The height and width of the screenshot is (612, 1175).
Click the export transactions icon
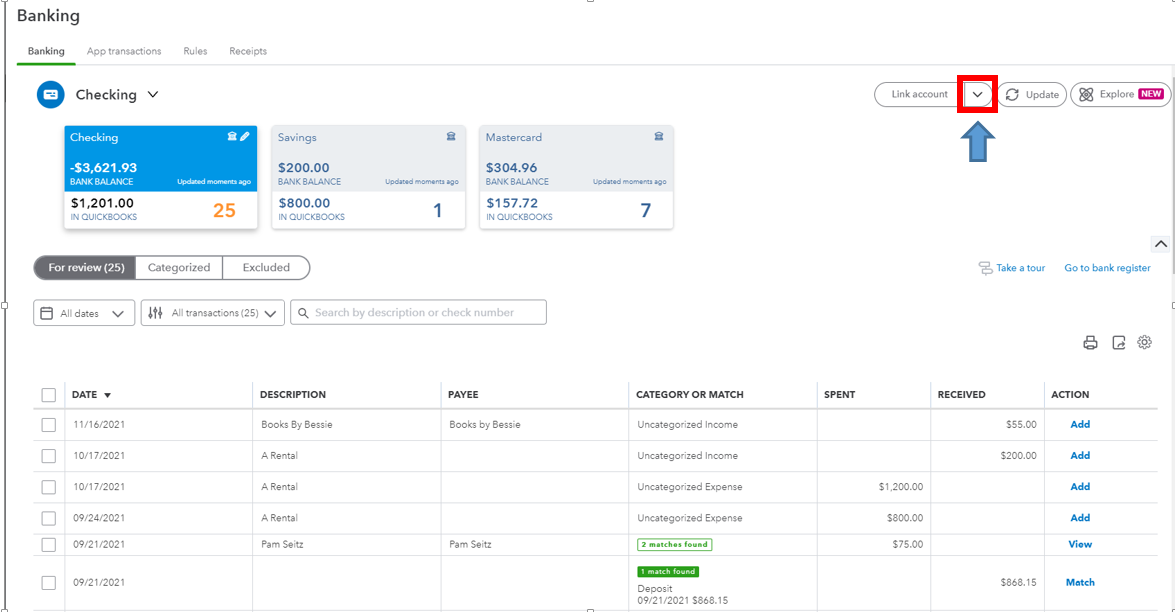pyautogui.click(x=1117, y=342)
